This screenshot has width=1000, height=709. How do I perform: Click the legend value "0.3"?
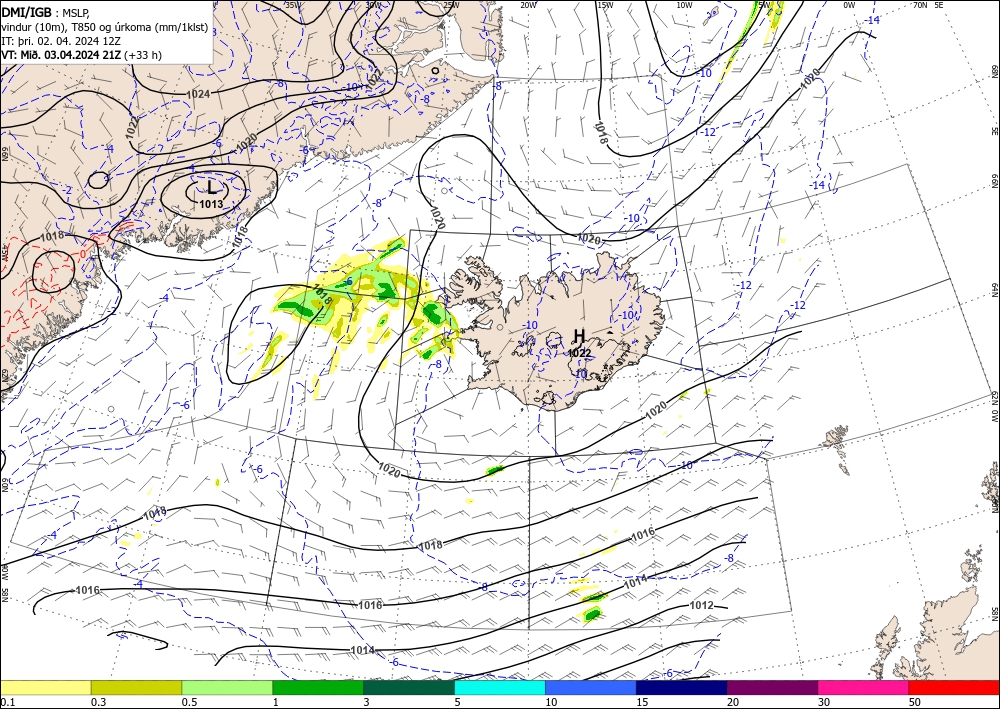tap(98, 702)
